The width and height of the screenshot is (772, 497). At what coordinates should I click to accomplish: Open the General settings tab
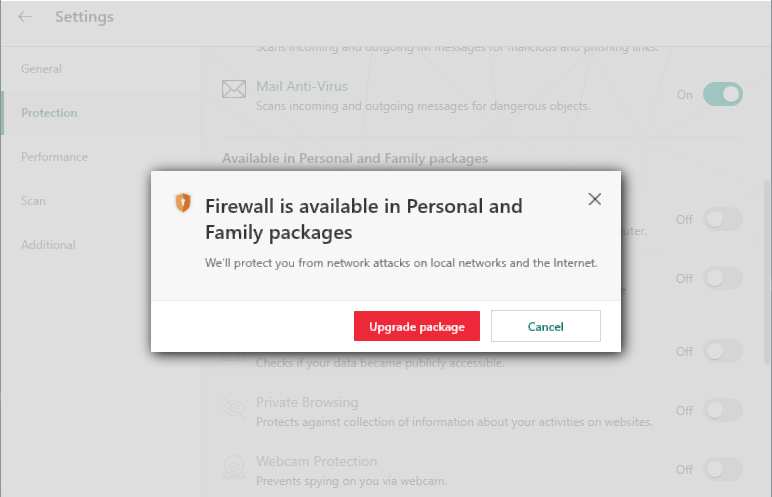pos(42,69)
